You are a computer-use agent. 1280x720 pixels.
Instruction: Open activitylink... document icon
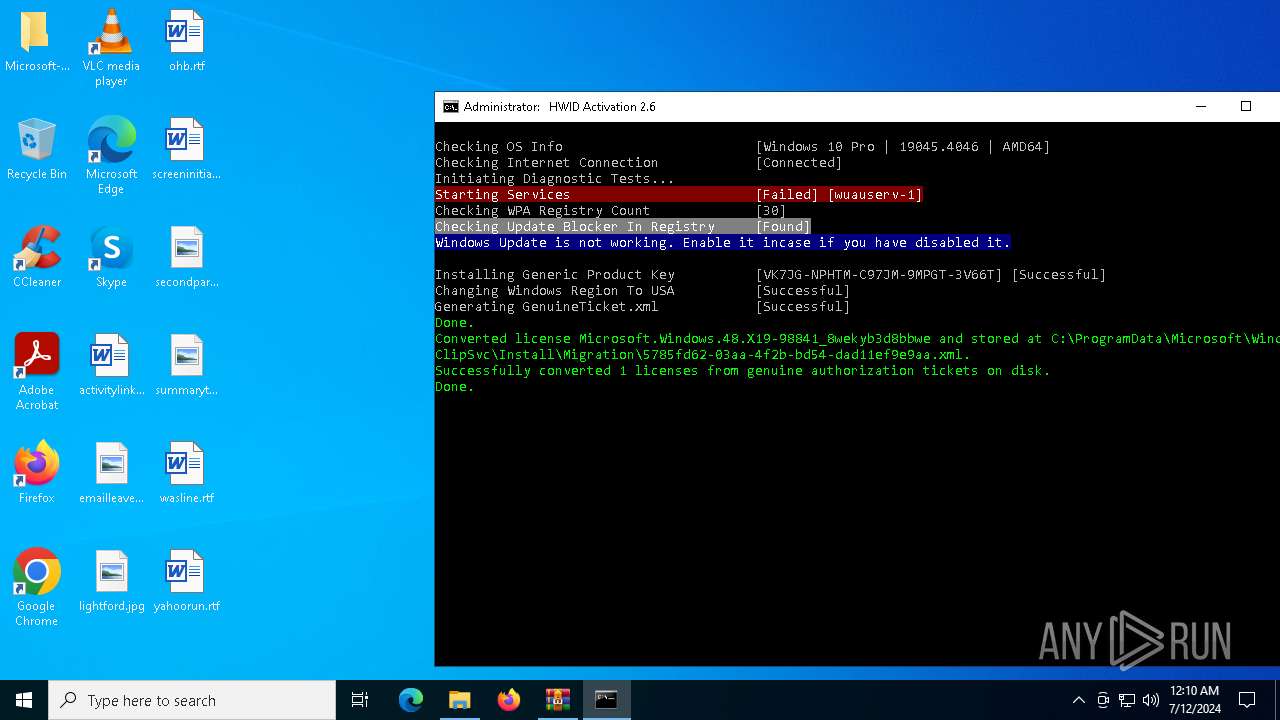click(x=111, y=365)
